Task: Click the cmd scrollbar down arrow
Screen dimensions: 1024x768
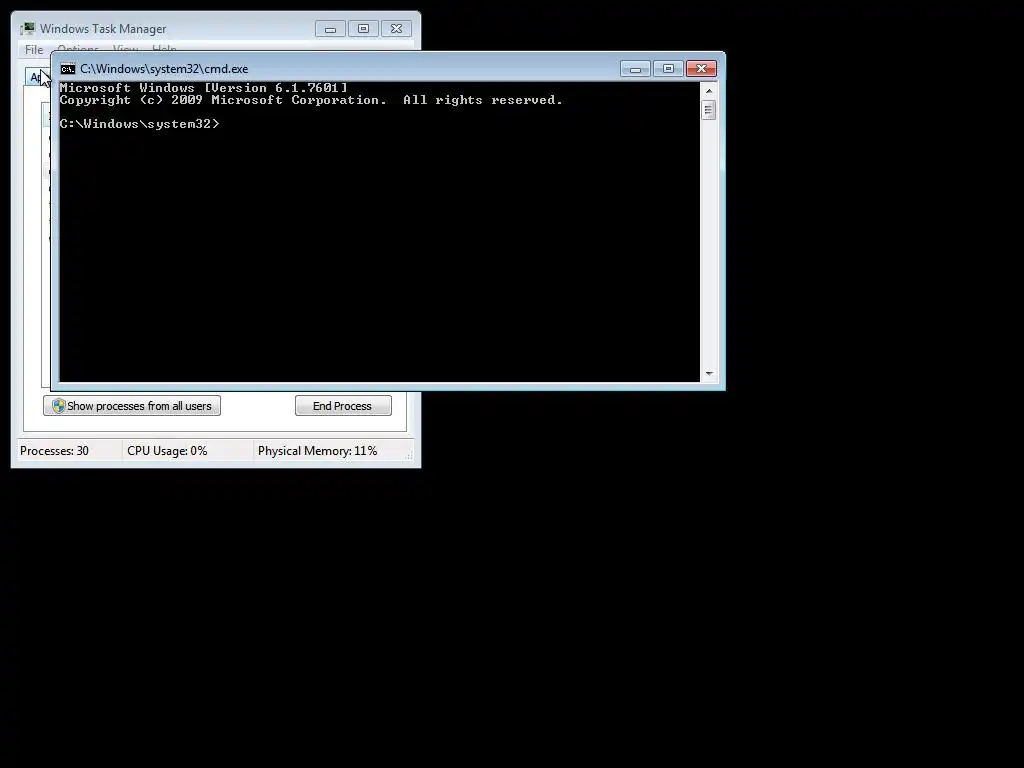Action: (x=709, y=374)
